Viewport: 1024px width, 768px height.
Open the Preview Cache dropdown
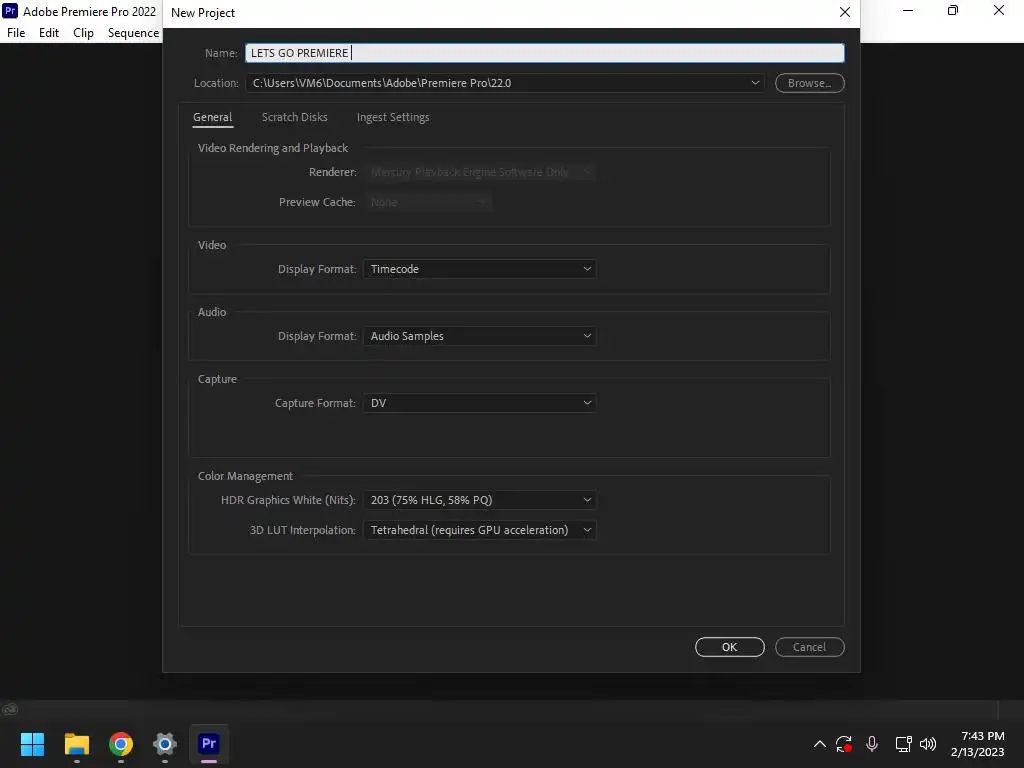(428, 202)
